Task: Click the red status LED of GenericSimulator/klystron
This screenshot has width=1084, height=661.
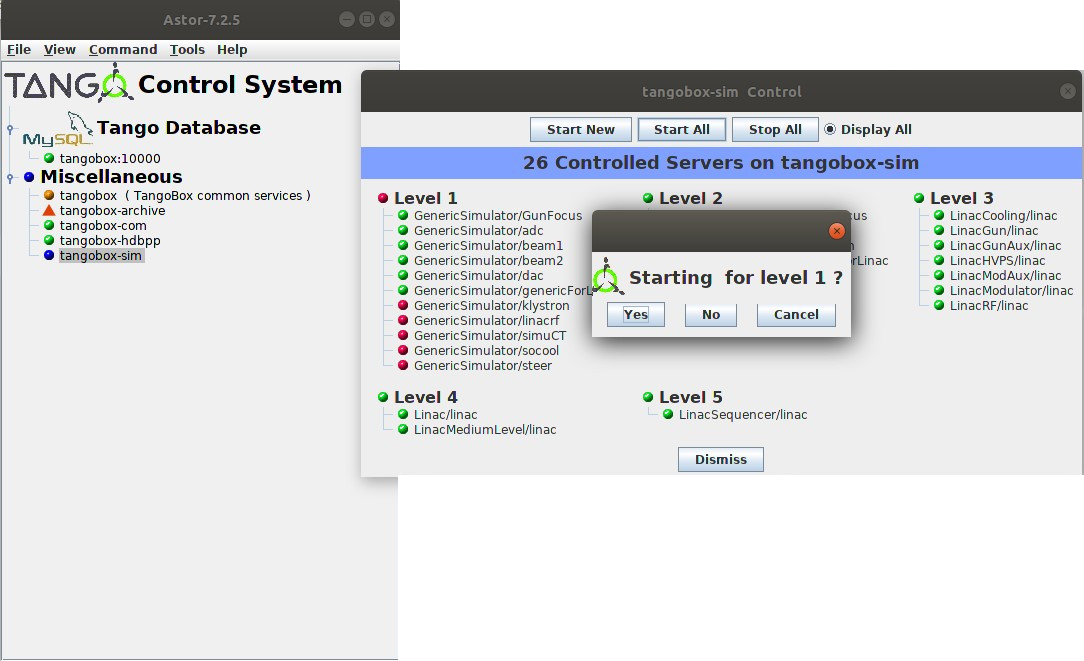Action: pyautogui.click(x=403, y=305)
